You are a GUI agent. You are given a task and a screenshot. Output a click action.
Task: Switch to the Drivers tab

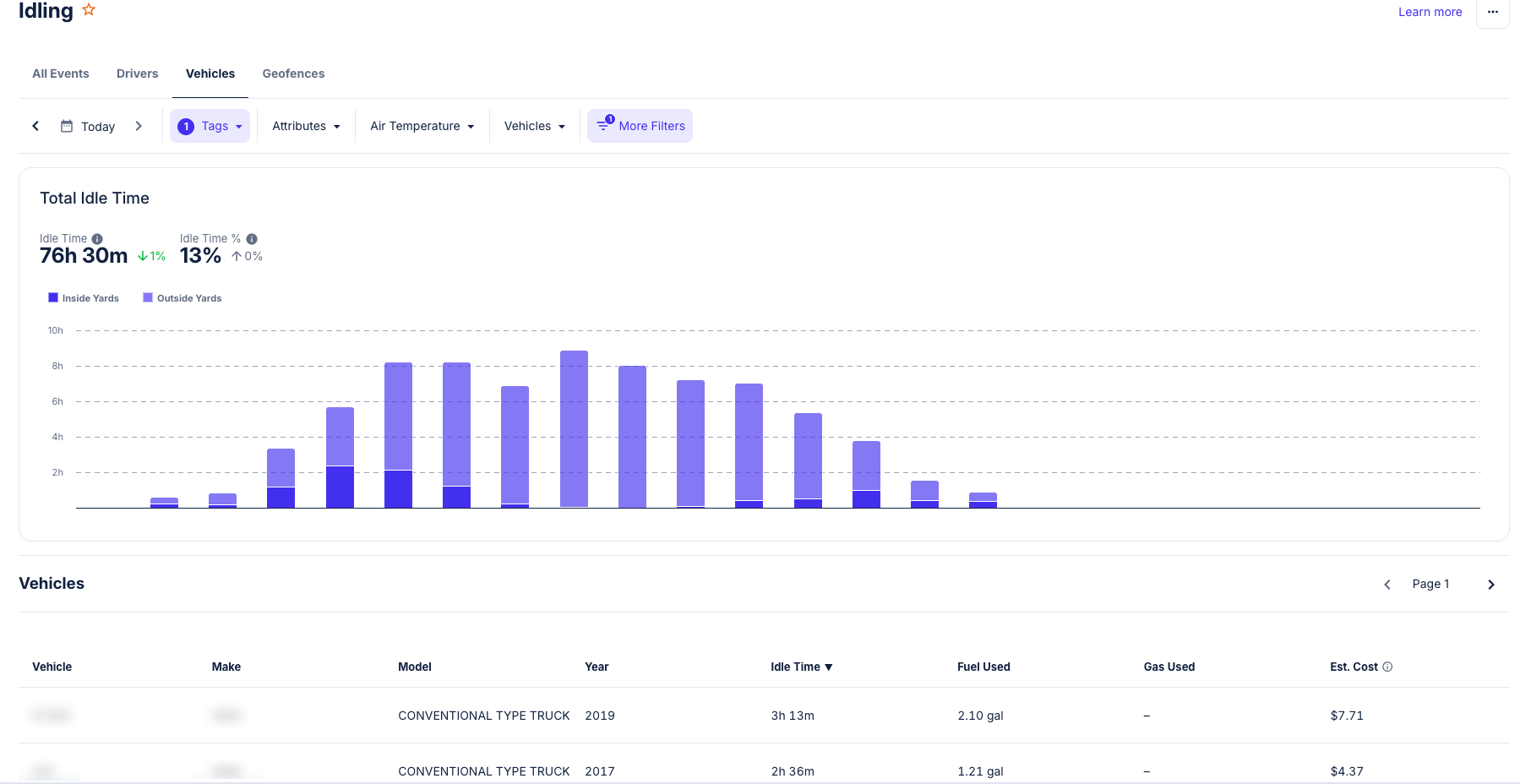point(137,73)
